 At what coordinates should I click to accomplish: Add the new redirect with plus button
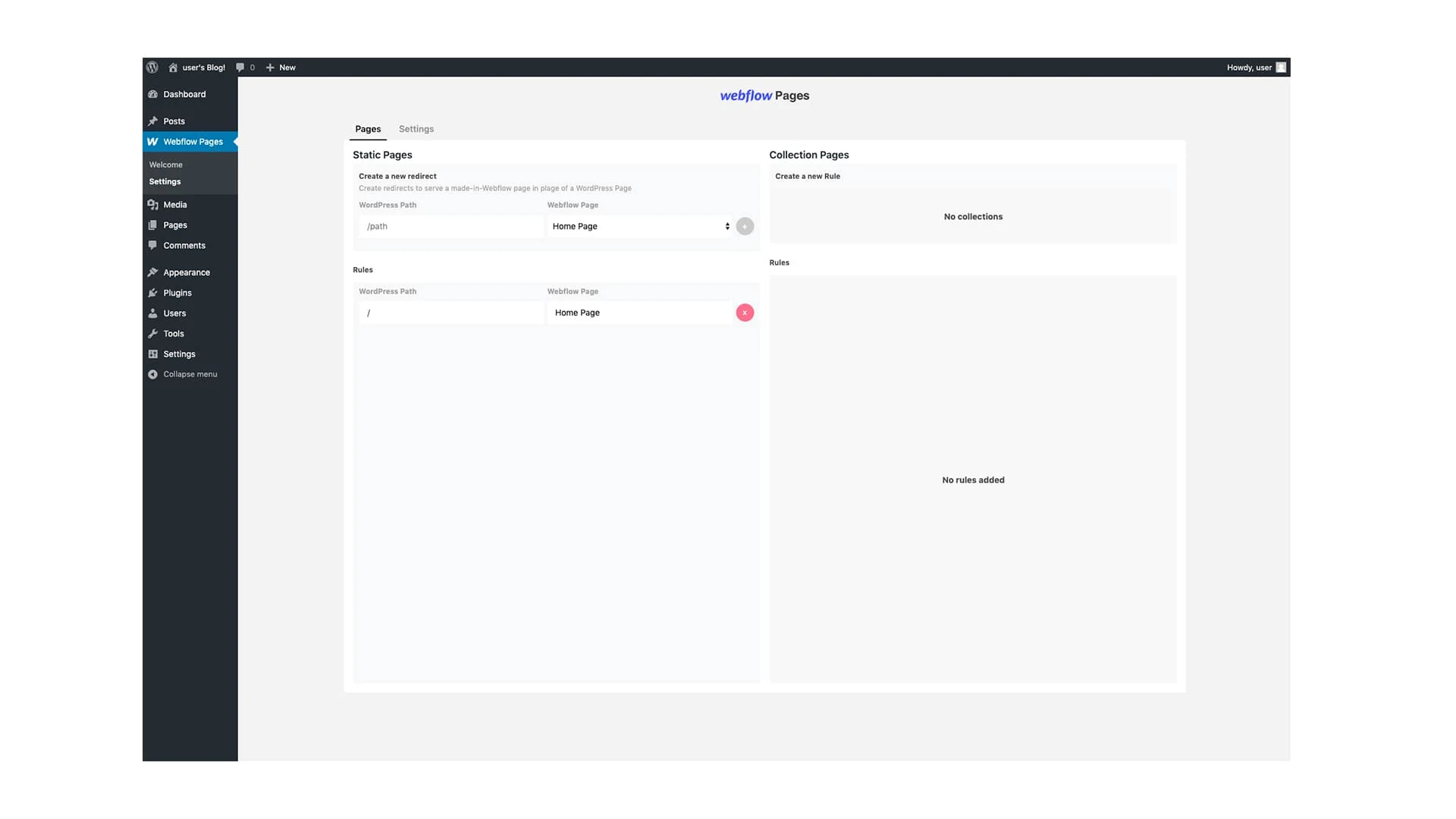tap(745, 226)
